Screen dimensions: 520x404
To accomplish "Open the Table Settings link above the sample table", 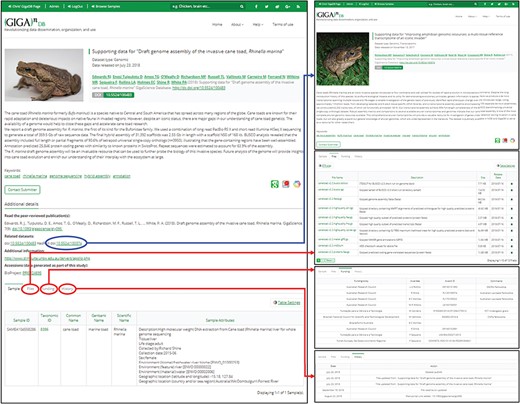I will pyautogui.click(x=289, y=303).
